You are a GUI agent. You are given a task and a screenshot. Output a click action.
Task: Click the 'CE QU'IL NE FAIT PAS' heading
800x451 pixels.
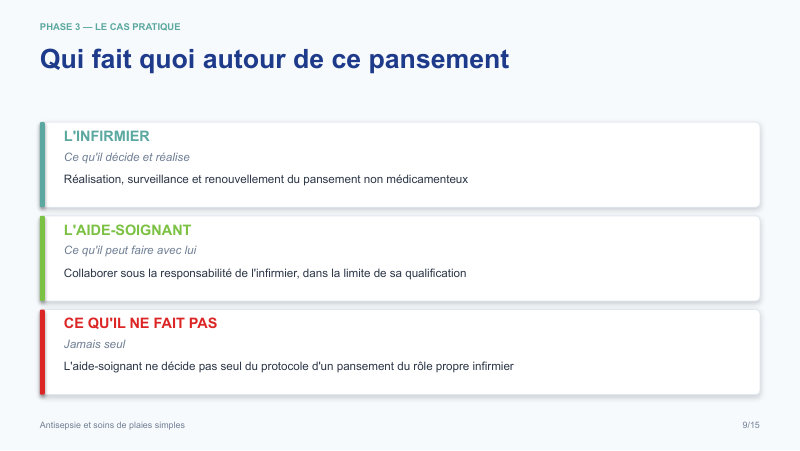click(140, 323)
